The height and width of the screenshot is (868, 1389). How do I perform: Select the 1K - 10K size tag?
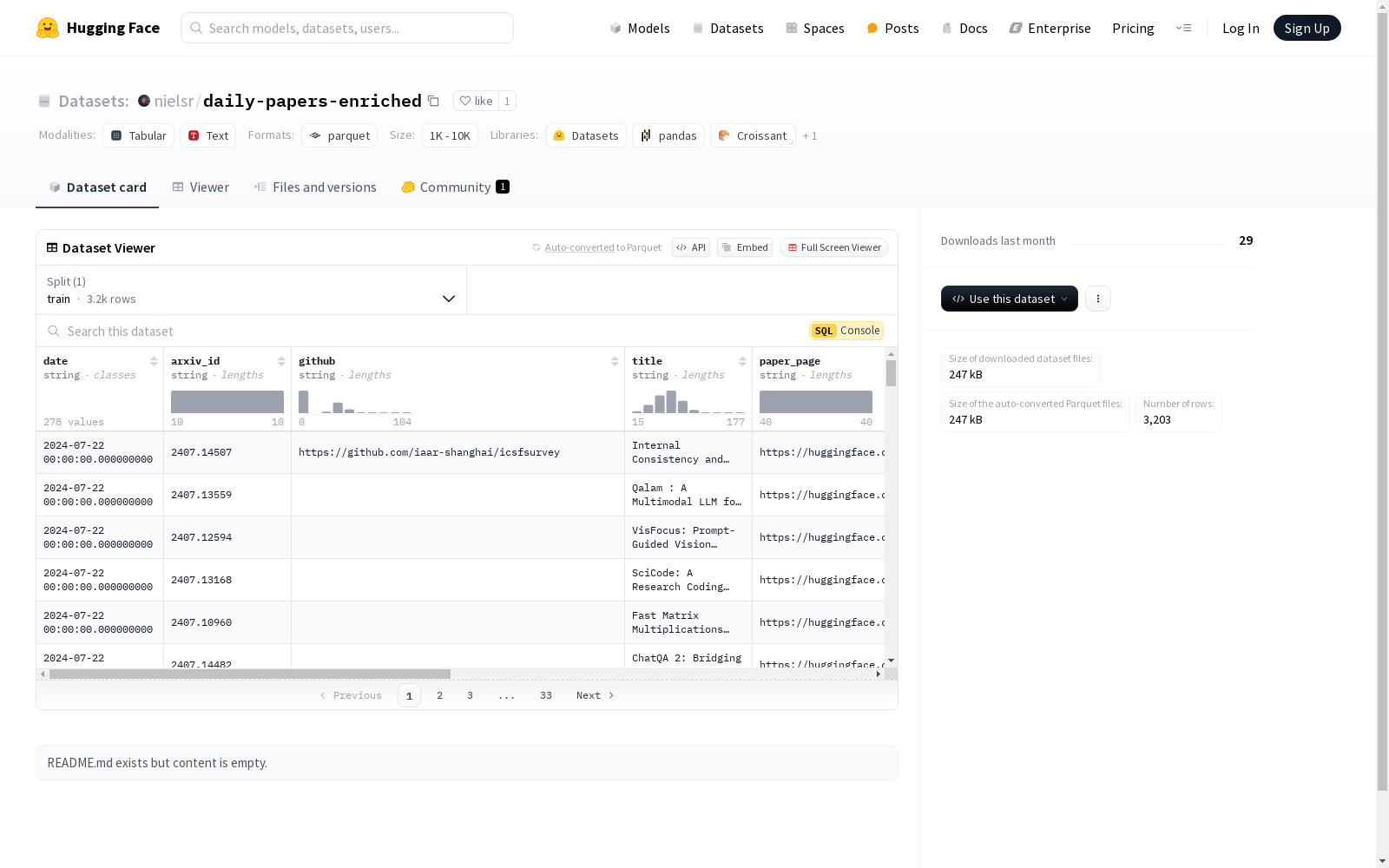[x=450, y=135]
